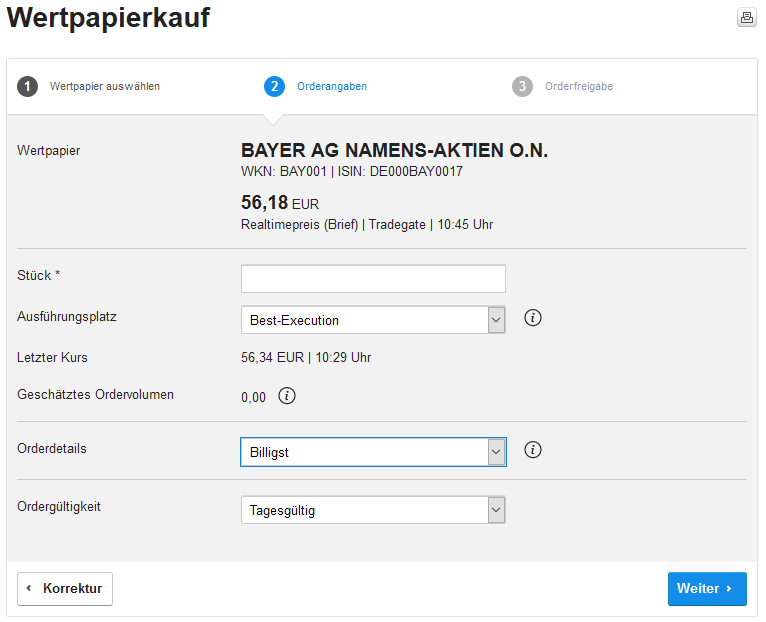Click the Realtimepreis (Brief) Tradegate line
The height and width of the screenshot is (622, 766).
(367, 225)
